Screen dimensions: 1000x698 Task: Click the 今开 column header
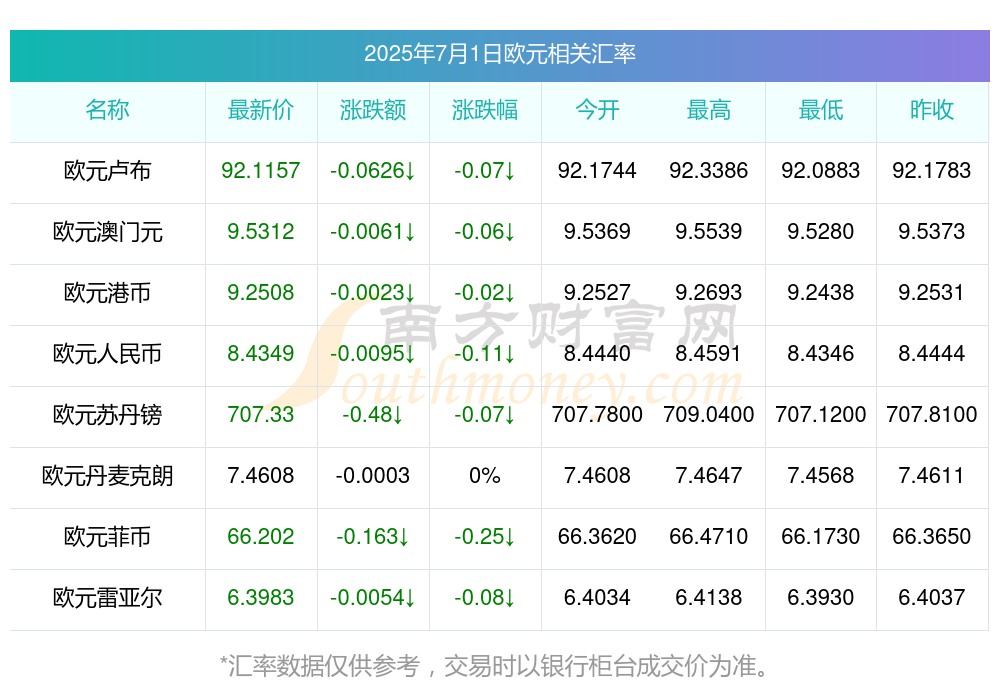597,110
